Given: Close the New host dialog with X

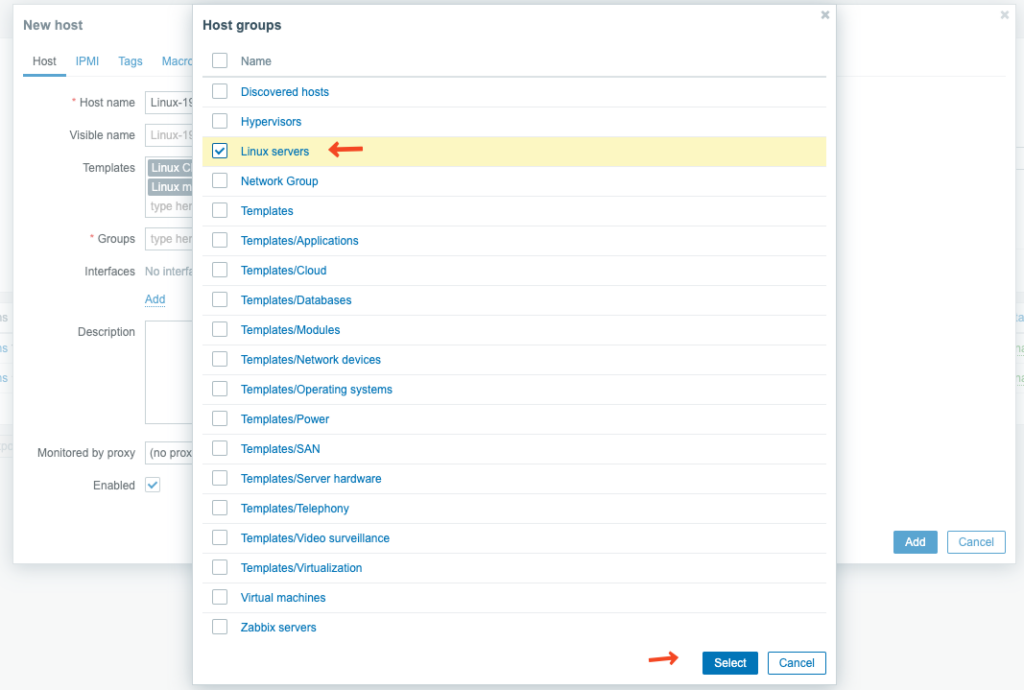Looking at the screenshot, I should click(1004, 15).
